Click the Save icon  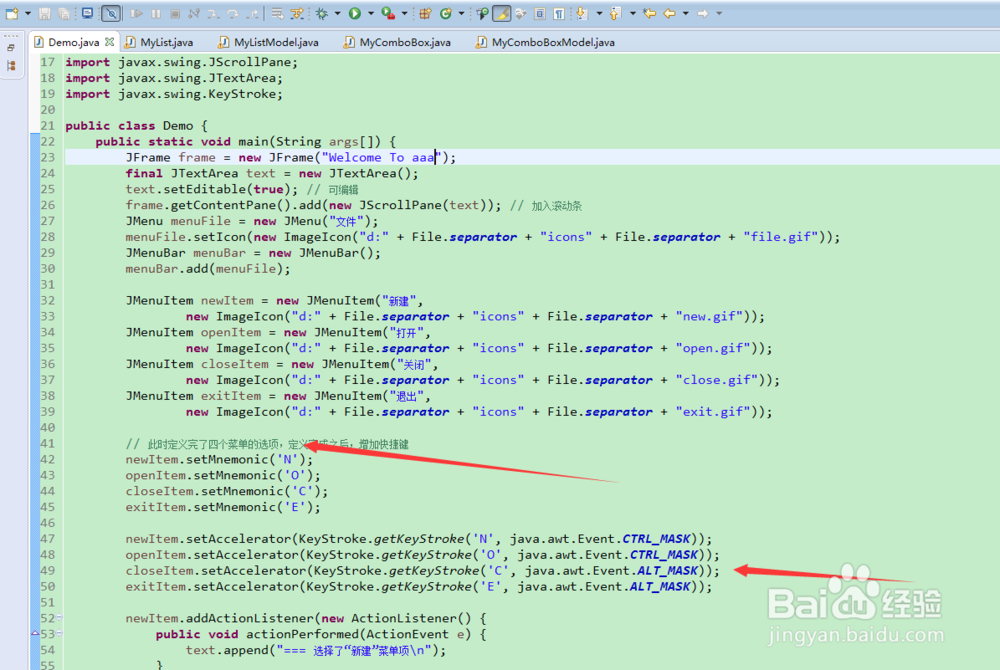(x=44, y=13)
